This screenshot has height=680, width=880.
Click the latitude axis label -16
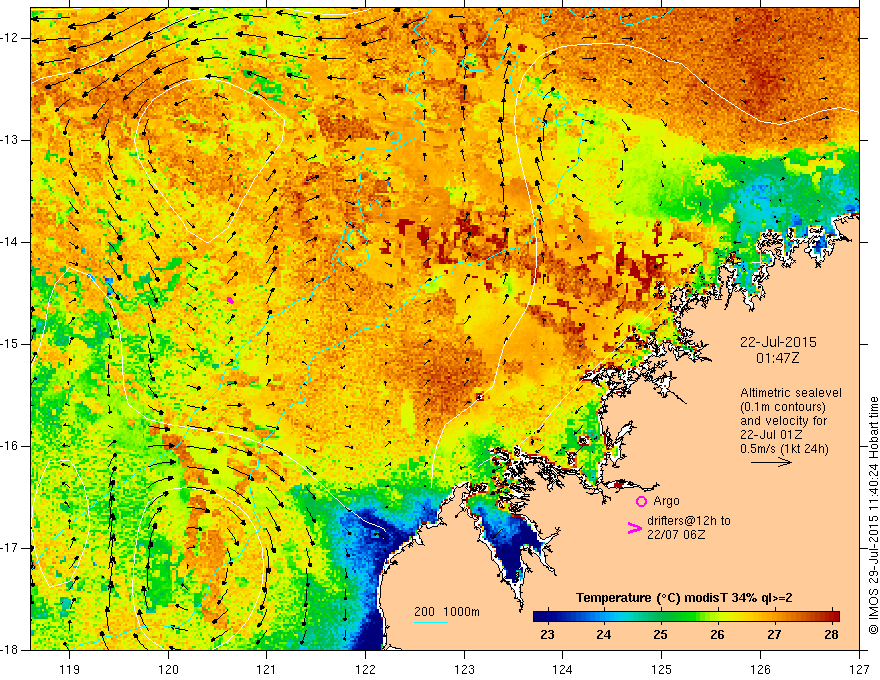[x=11, y=446]
